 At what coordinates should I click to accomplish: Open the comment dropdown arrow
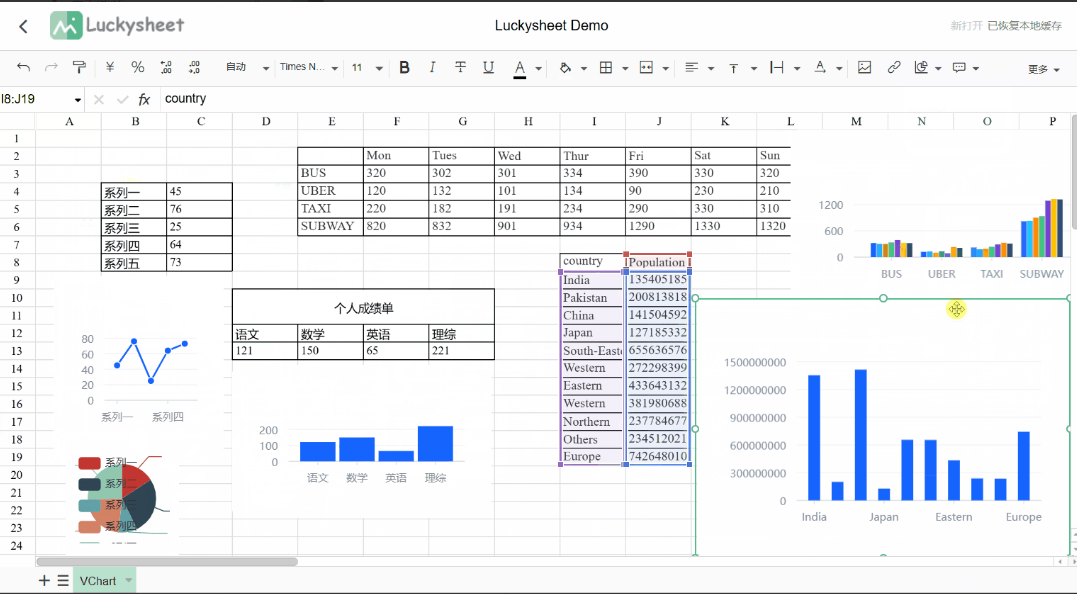(x=976, y=69)
